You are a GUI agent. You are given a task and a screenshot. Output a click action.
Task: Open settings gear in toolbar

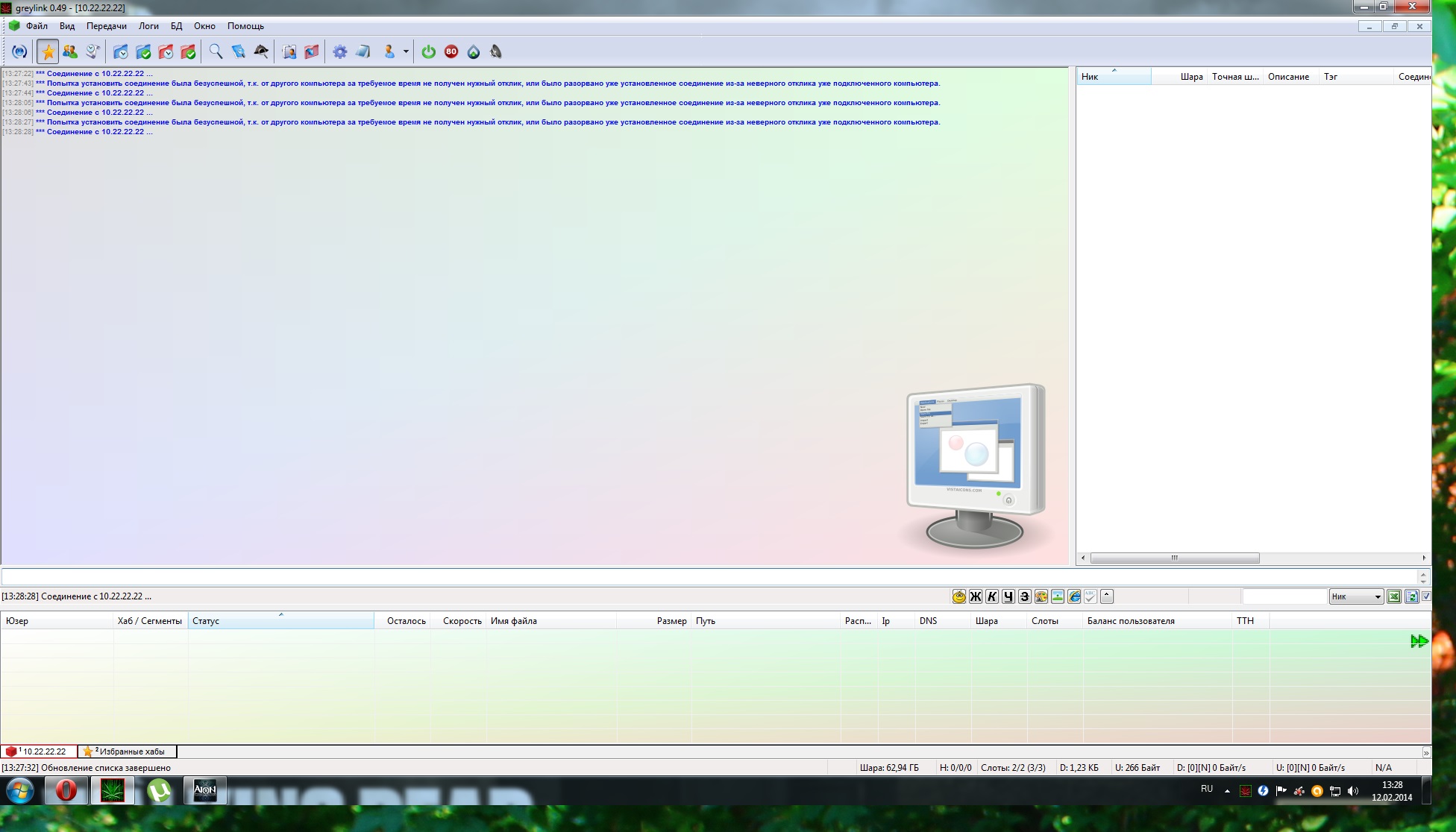point(339,51)
